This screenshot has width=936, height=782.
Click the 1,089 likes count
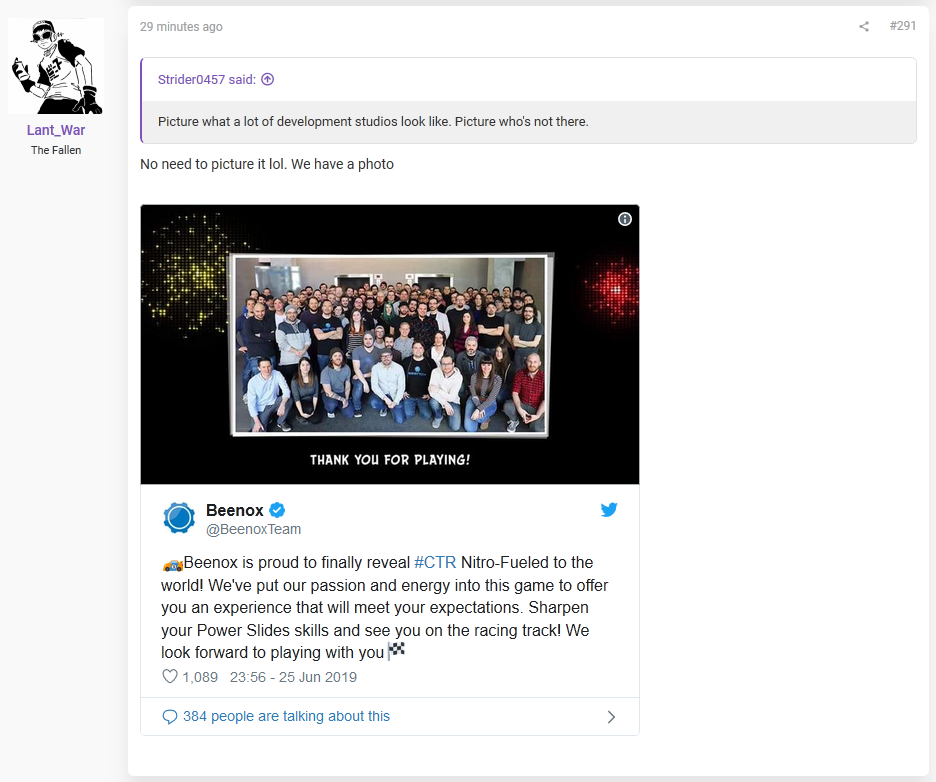click(200, 677)
